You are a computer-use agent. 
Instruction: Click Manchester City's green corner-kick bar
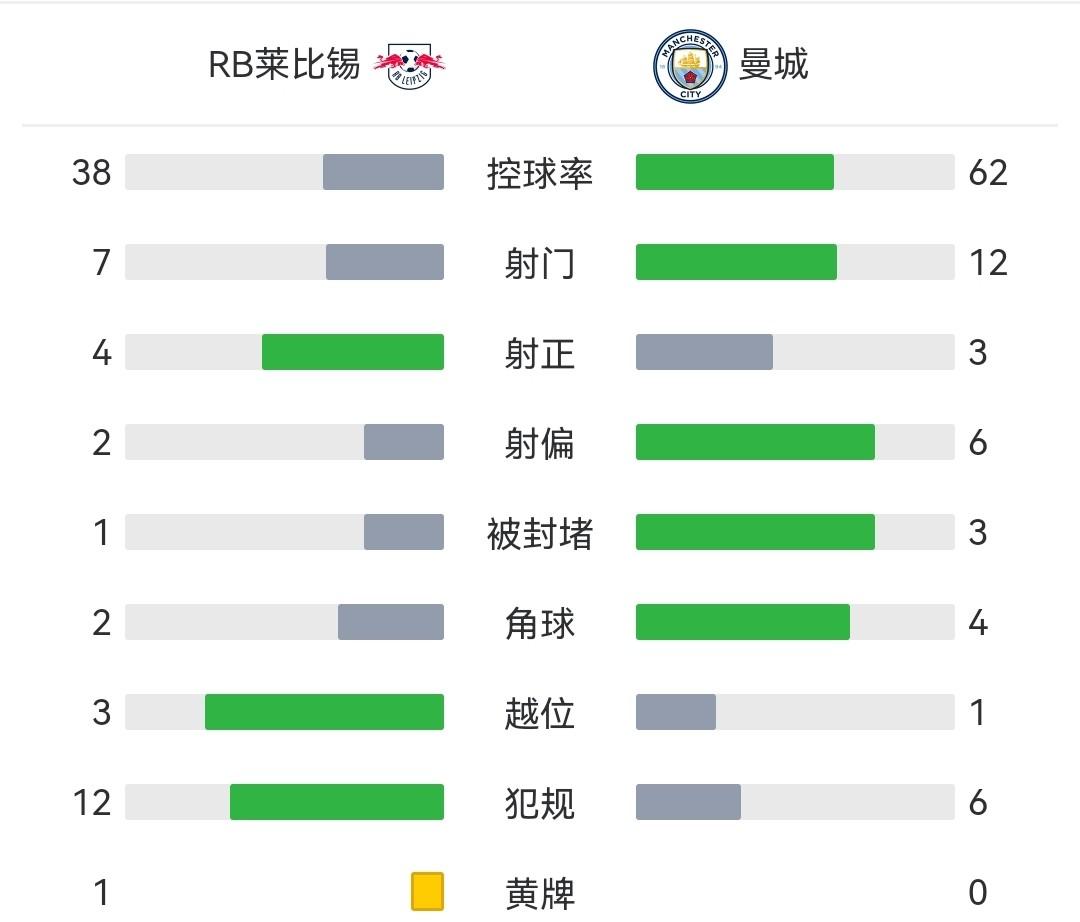[x=742, y=622]
